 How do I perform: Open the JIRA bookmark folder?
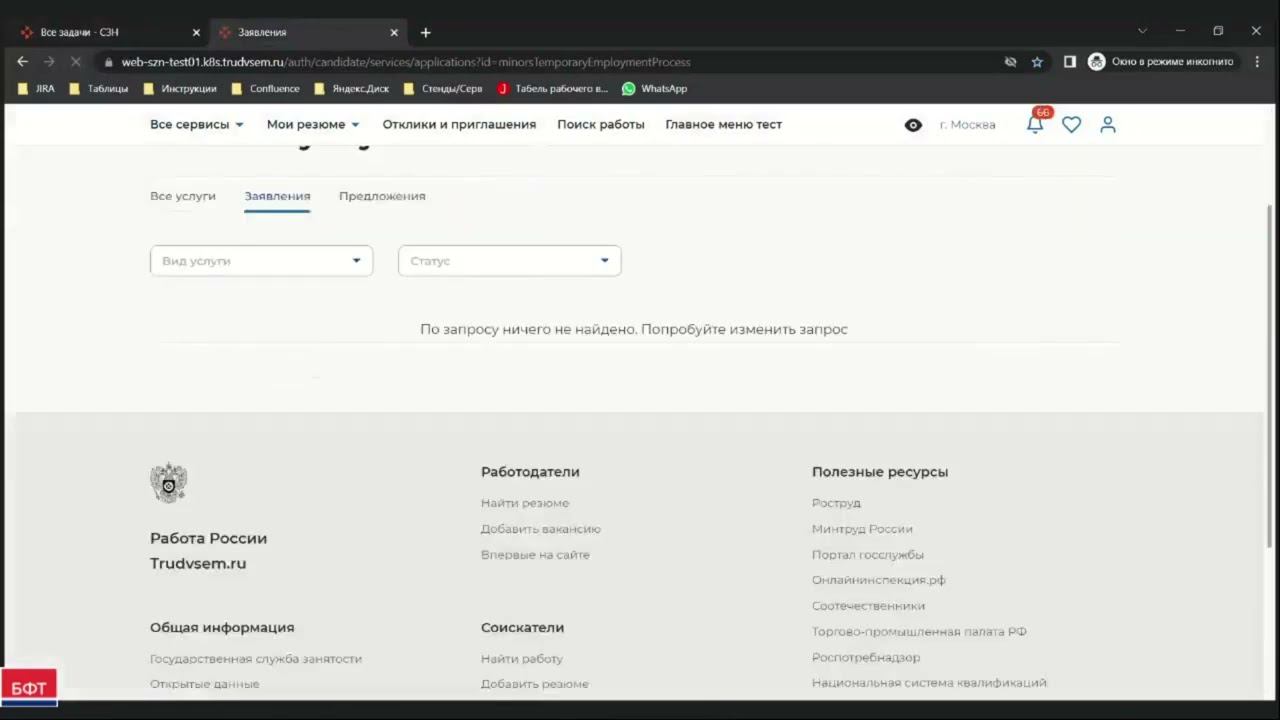[x=36, y=88]
